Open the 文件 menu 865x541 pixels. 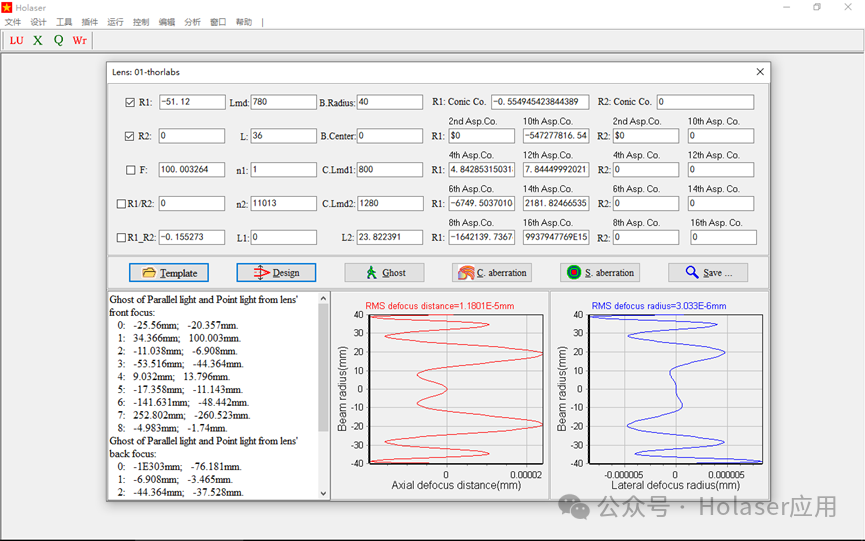pyautogui.click(x=13, y=22)
